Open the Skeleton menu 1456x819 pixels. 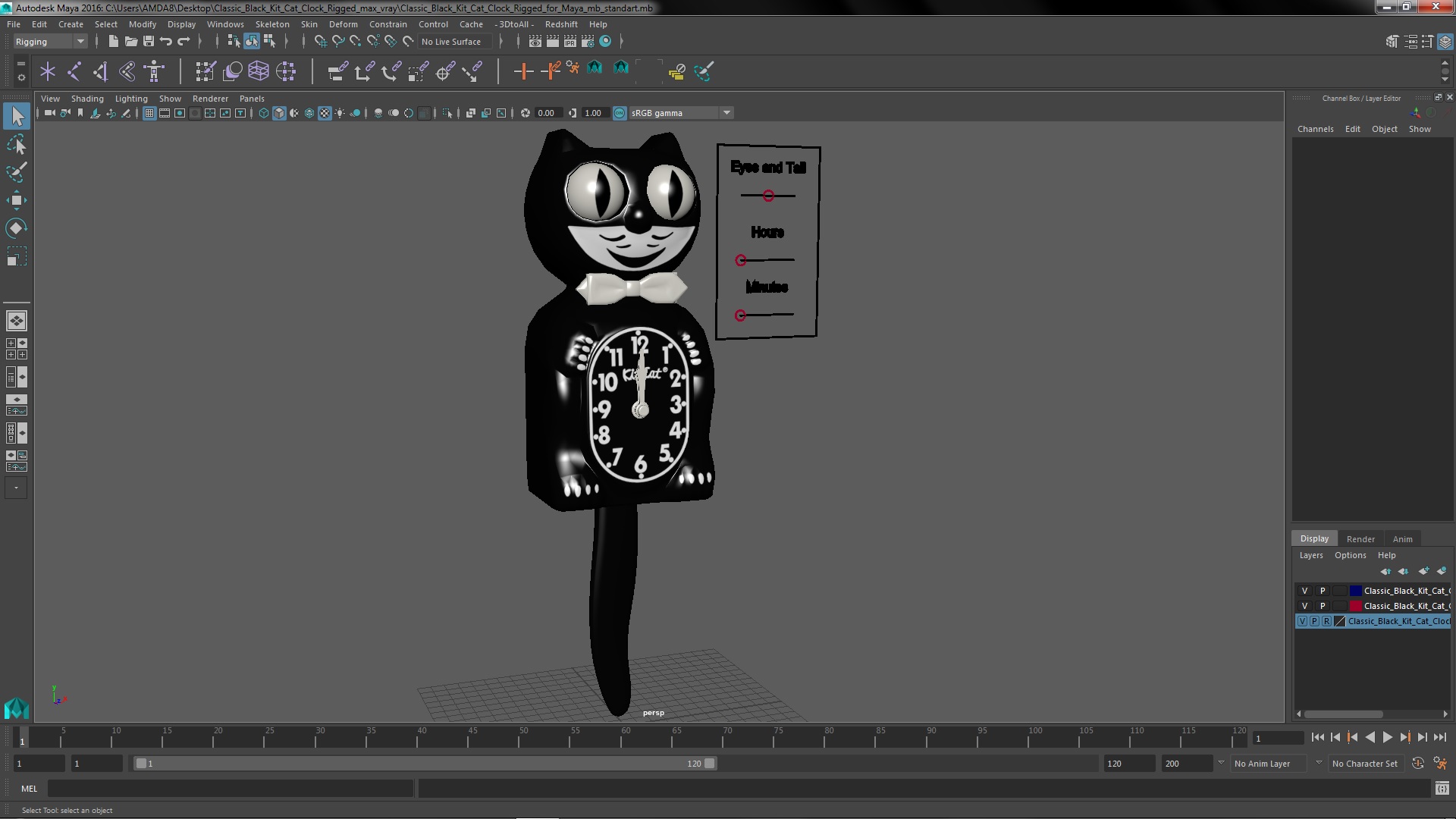[272, 24]
